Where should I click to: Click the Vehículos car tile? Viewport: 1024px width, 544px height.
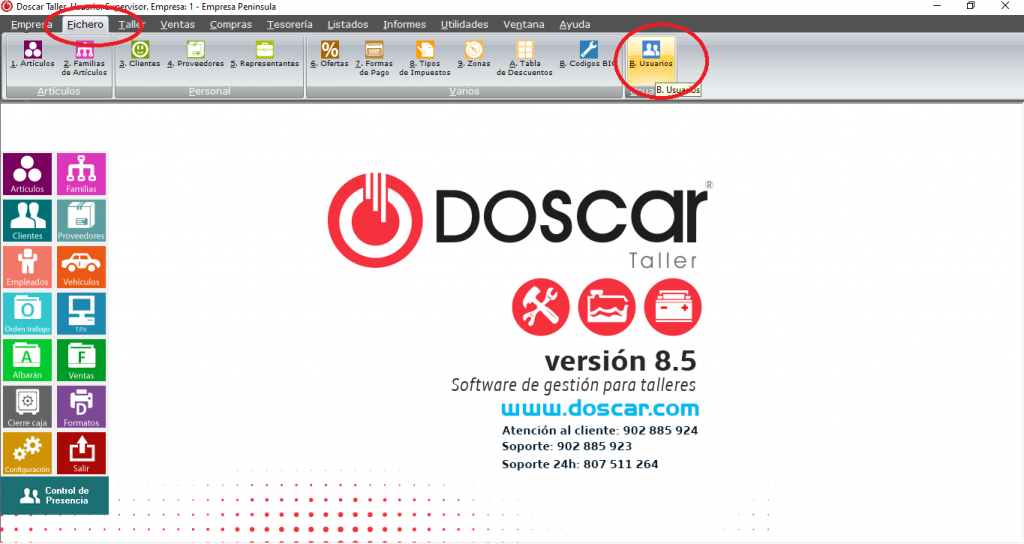coord(81,267)
